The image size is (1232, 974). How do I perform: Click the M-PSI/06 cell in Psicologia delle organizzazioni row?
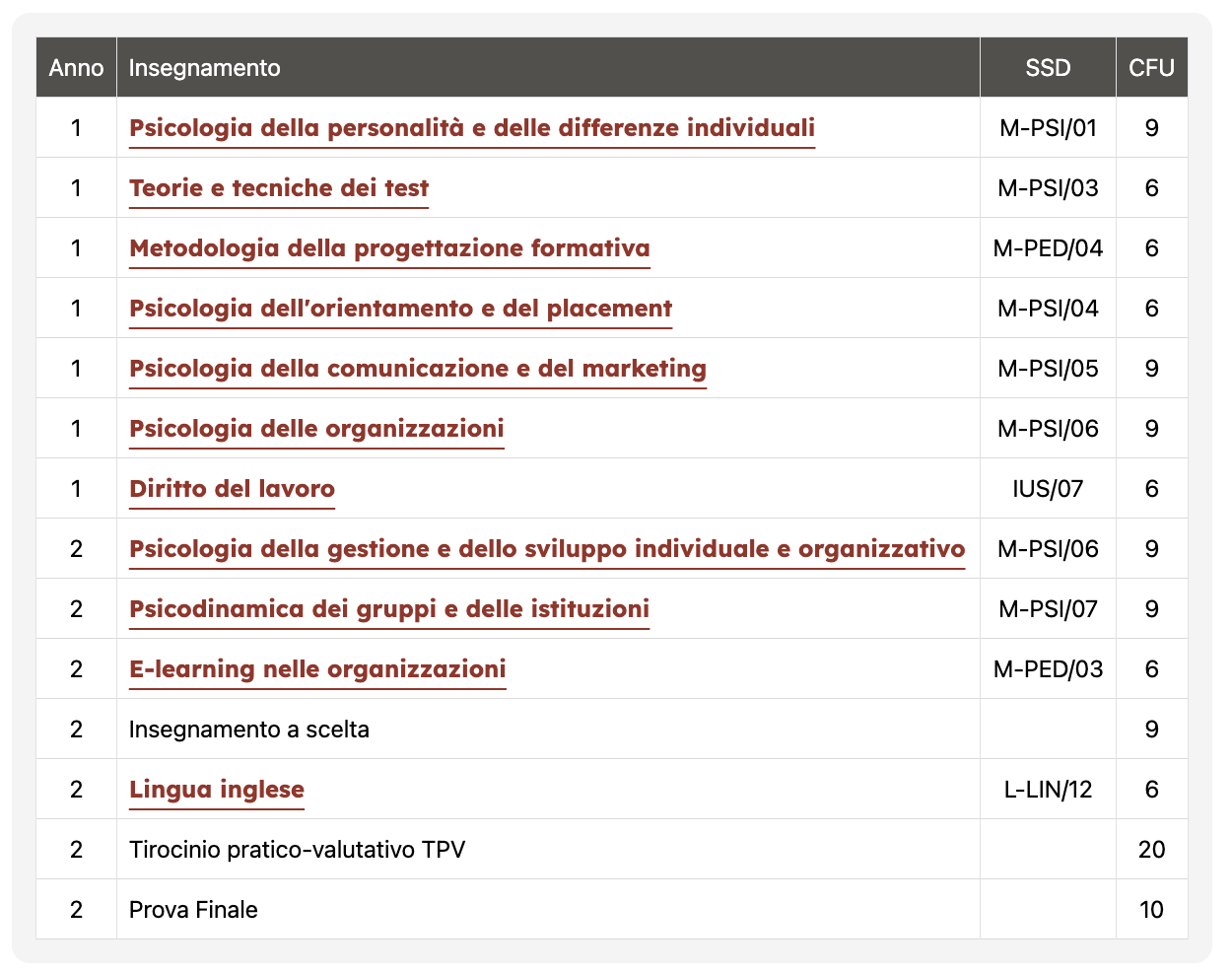(x=1048, y=429)
